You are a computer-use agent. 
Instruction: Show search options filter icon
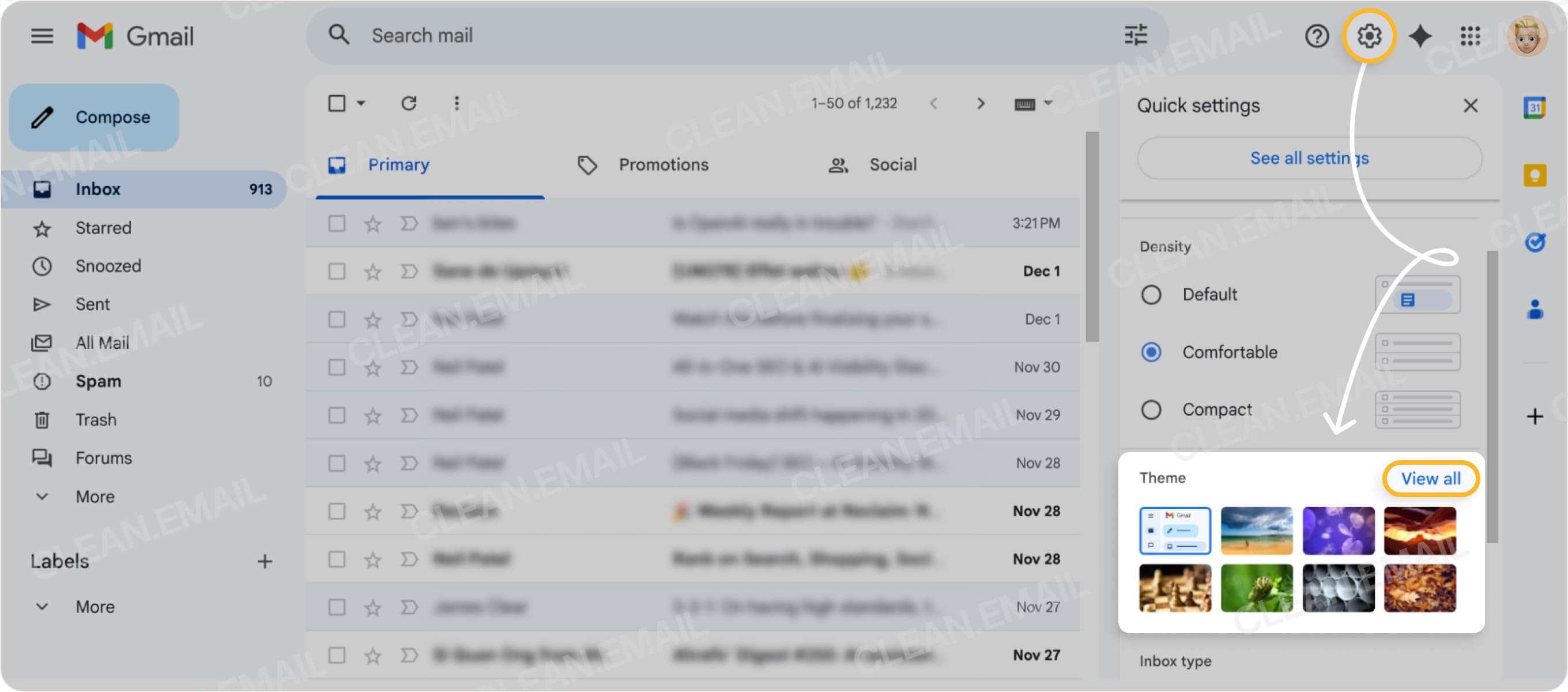[1135, 35]
